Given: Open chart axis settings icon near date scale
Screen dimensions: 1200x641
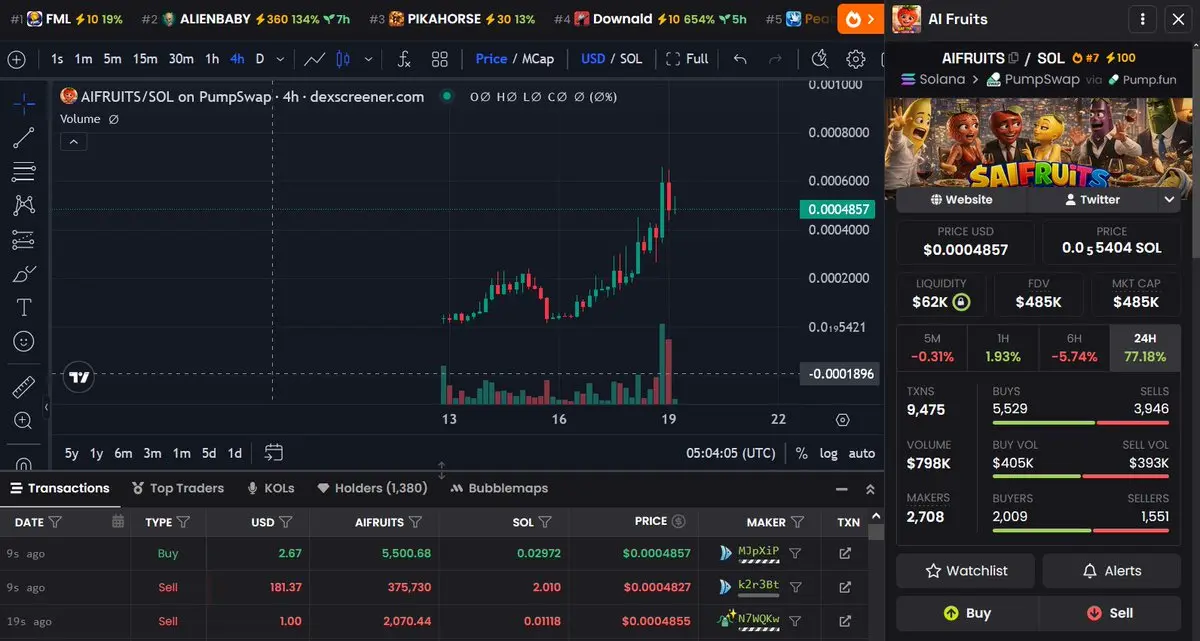Looking at the screenshot, I should pyautogui.click(x=843, y=420).
